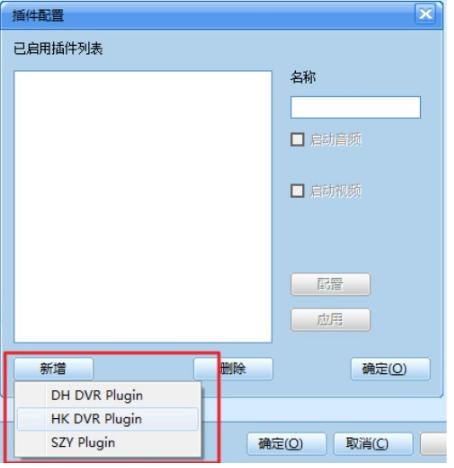Click the 删除 button
The height and width of the screenshot is (468, 454).
pyautogui.click(x=233, y=369)
